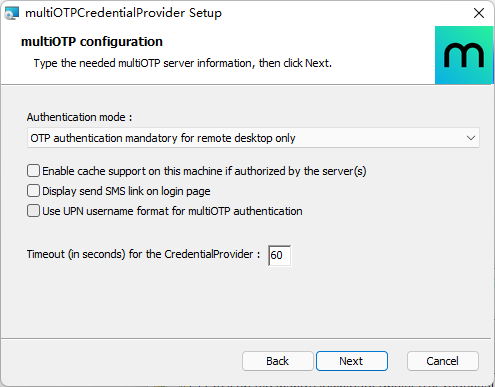Click the installer icon in the title bar
Screen dimensions: 495x387
pyautogui.click(x=12, y=13)
